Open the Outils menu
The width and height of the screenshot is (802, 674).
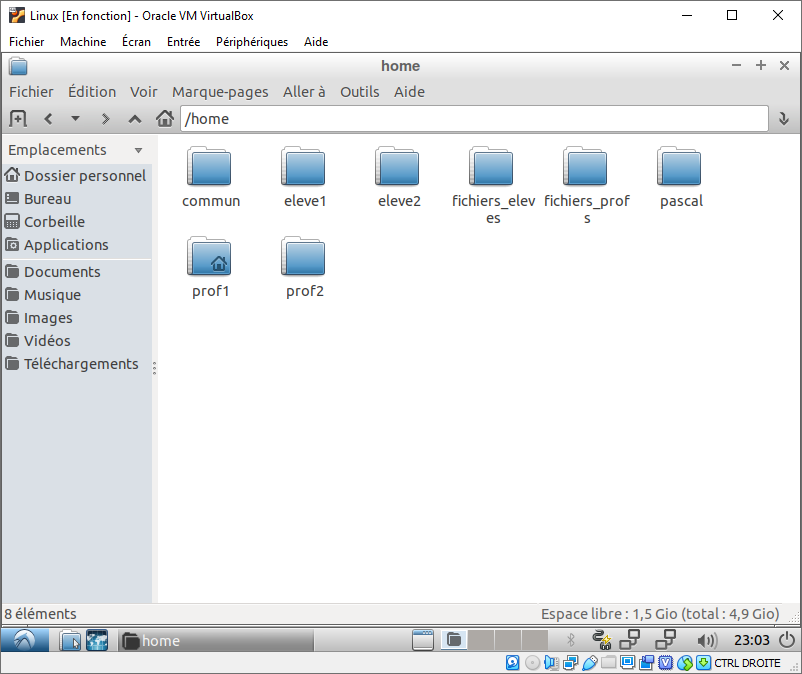[x=359, y=92]
